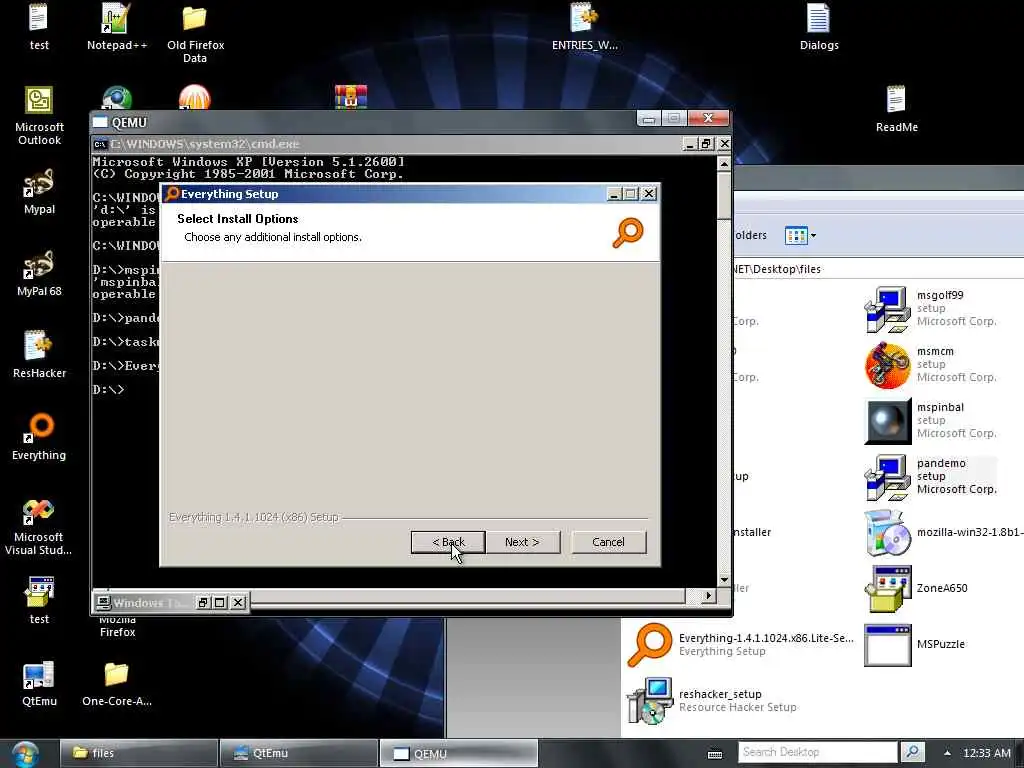Launch Everything search desktop shortcut
This screenshot has height=768, width=1024.
(39, 438)
